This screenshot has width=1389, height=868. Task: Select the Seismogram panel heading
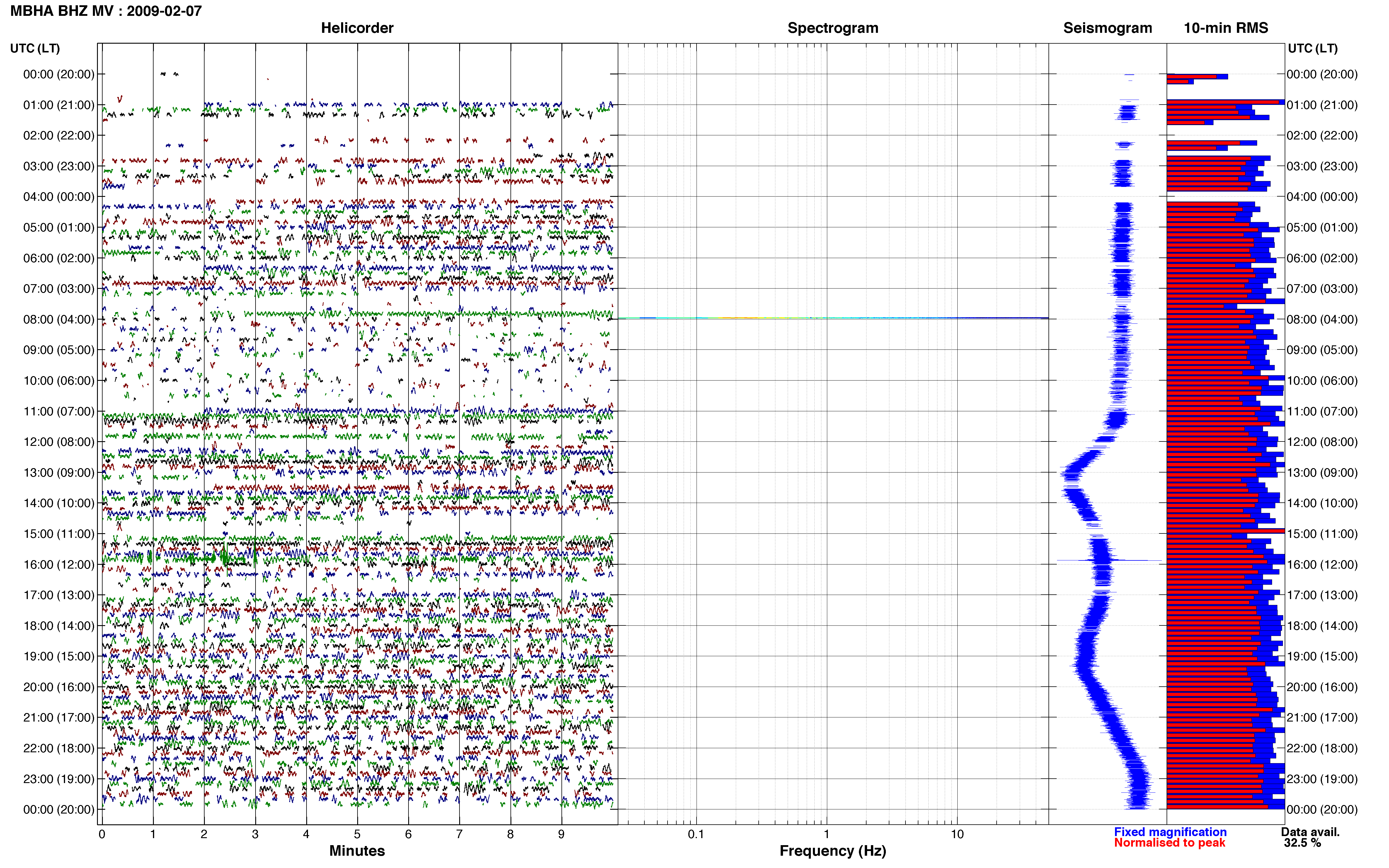[x=1107, y=28]
